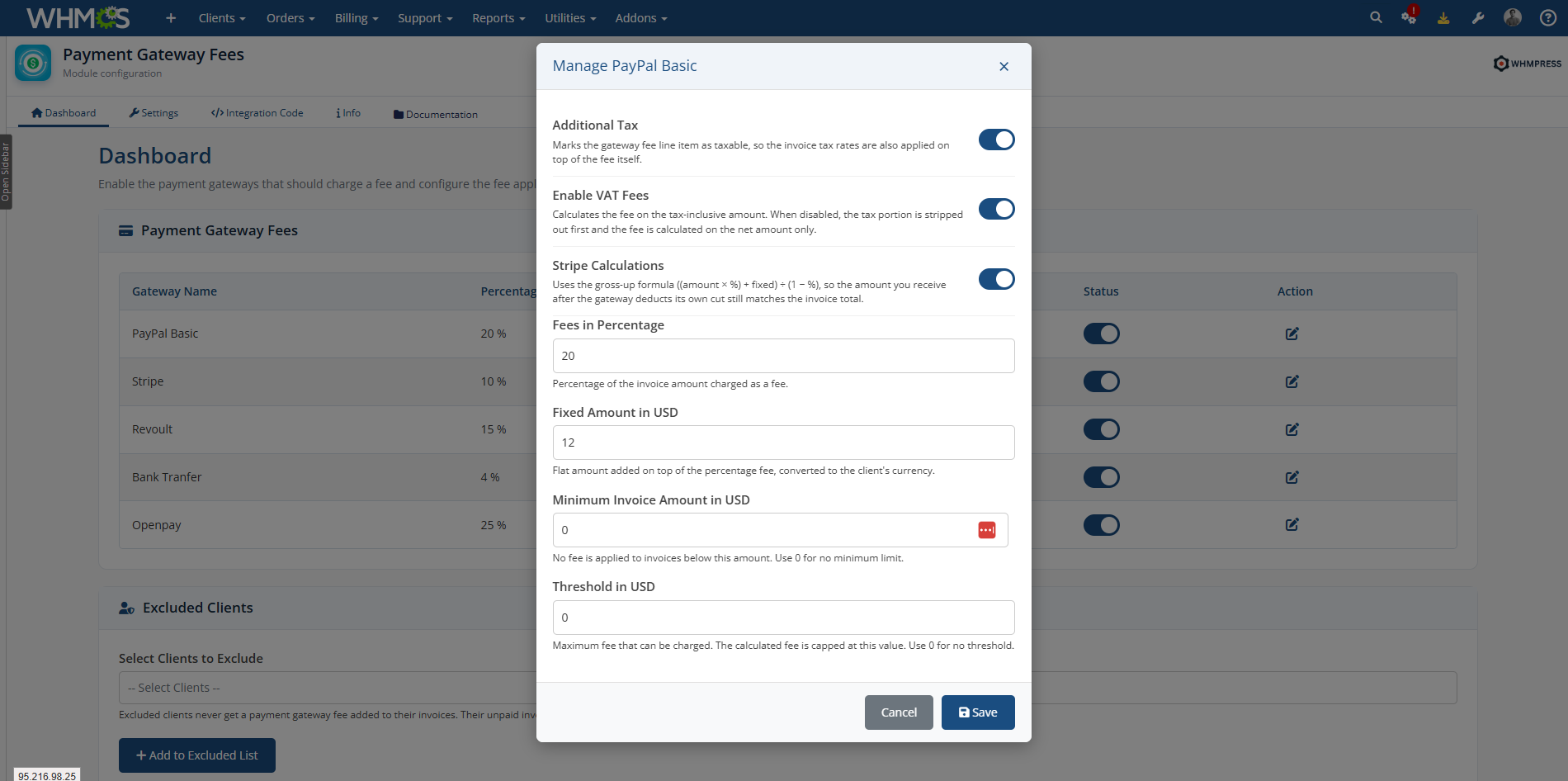Expand the Utilities menu
This screenshot has height=781, width=1568.
[570, 18]
